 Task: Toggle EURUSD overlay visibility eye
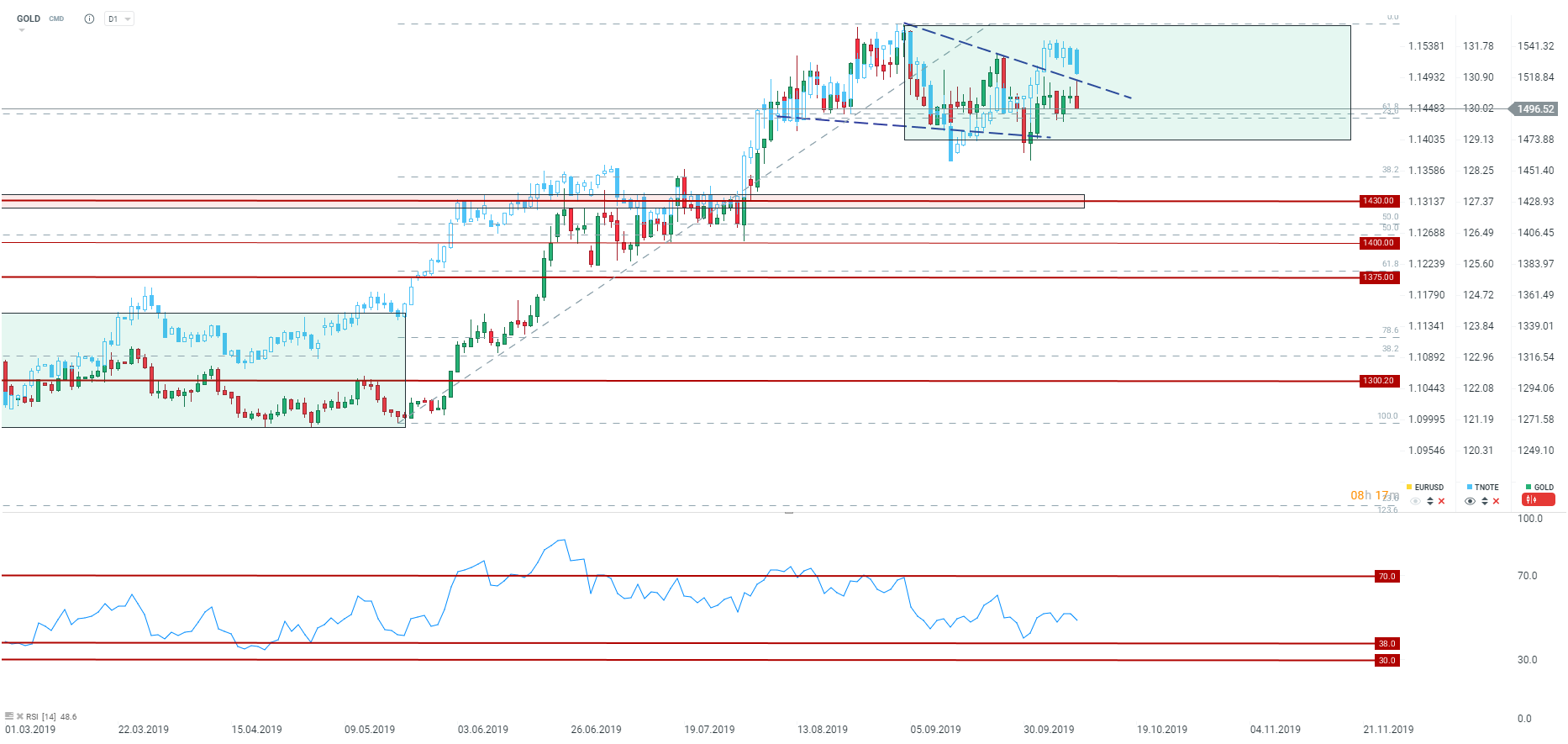pos(1416,501)
